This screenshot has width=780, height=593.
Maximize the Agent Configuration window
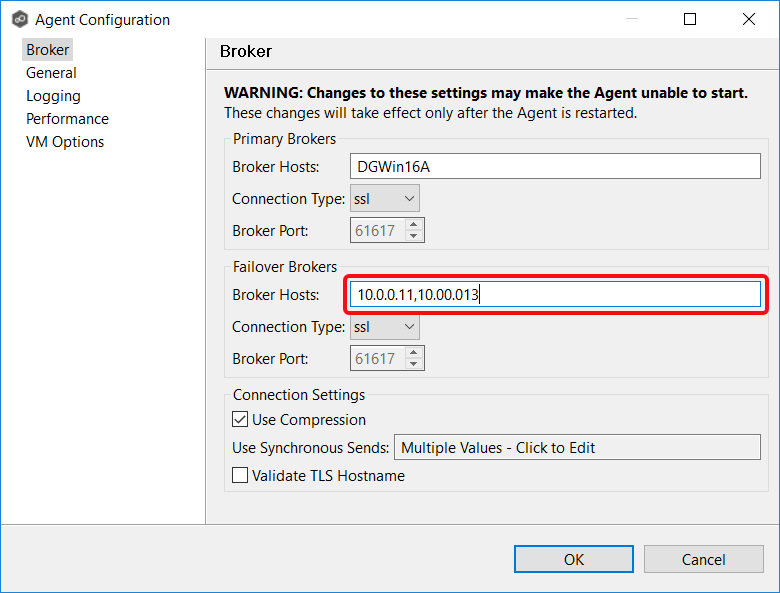690,19
